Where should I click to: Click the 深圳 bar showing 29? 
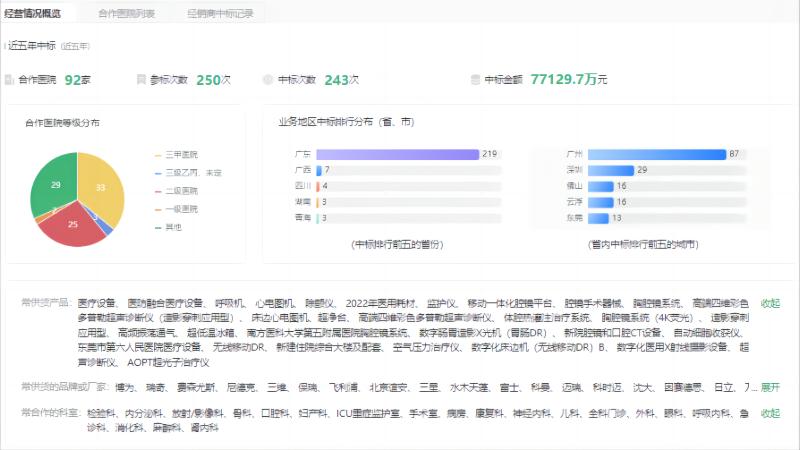point(611,170)
